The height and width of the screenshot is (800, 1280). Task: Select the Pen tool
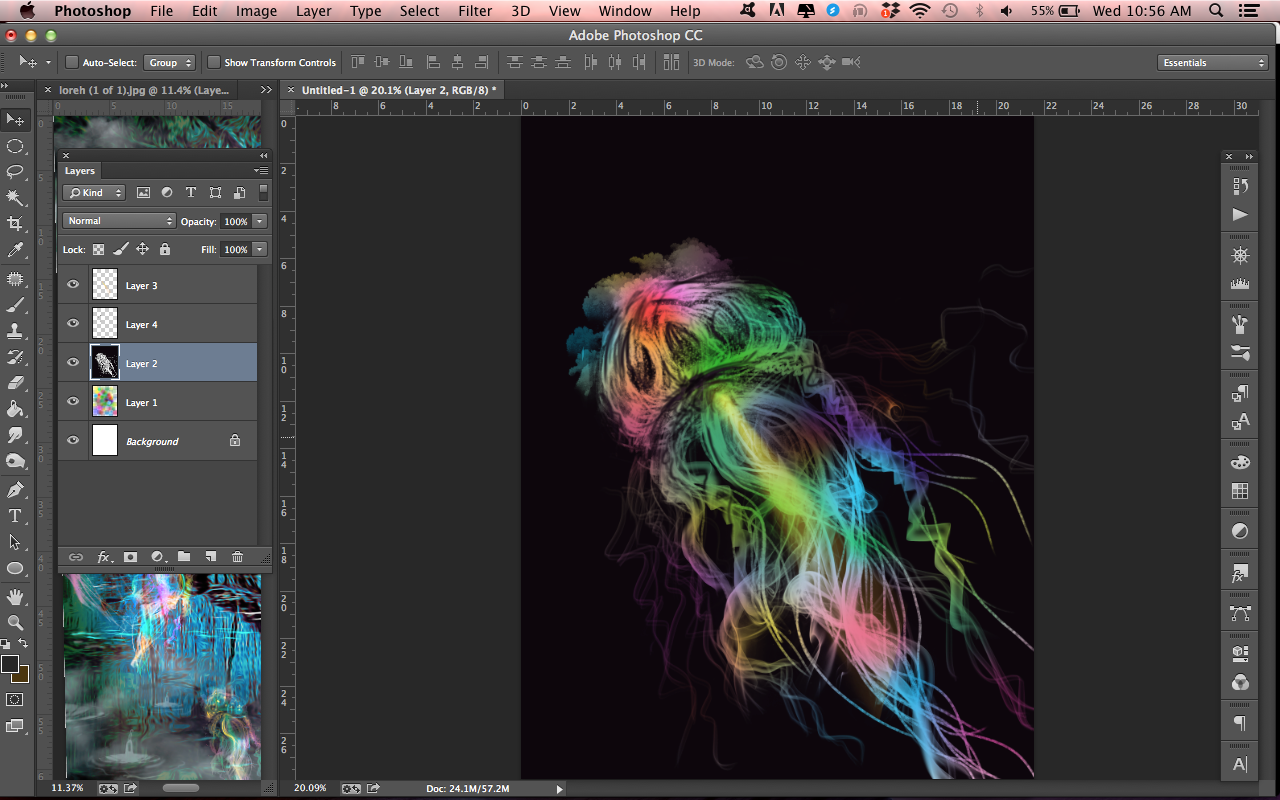tap(15, 490)
